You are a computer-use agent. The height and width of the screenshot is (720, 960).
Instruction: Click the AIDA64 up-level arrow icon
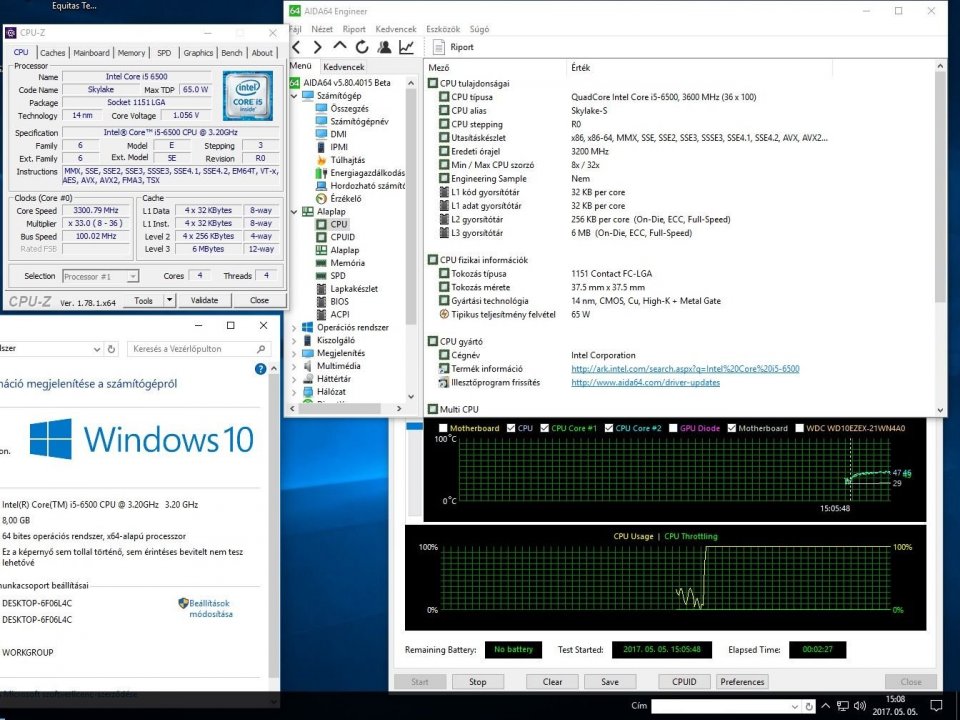[x=339, y=47]
